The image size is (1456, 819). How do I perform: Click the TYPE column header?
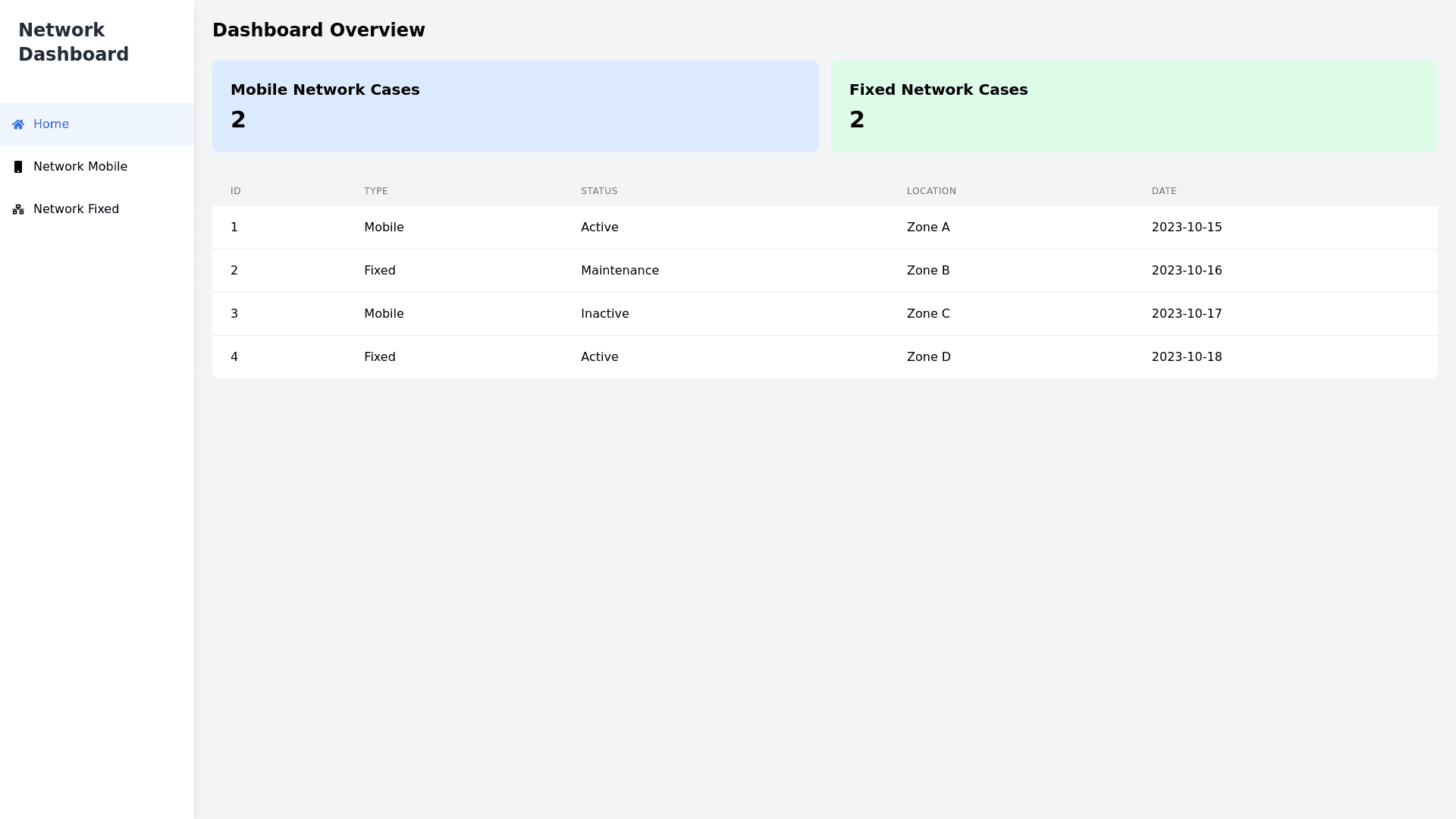(x=376, y=191)
